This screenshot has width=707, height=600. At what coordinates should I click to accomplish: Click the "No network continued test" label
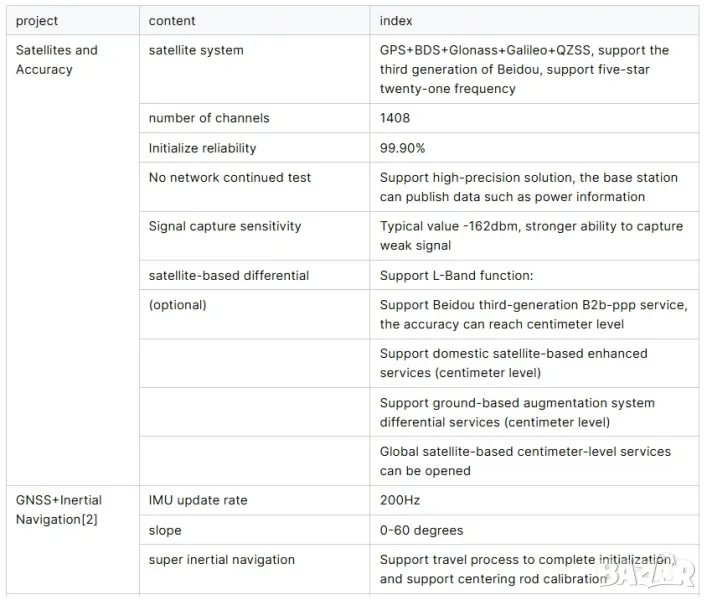[230, 178]
